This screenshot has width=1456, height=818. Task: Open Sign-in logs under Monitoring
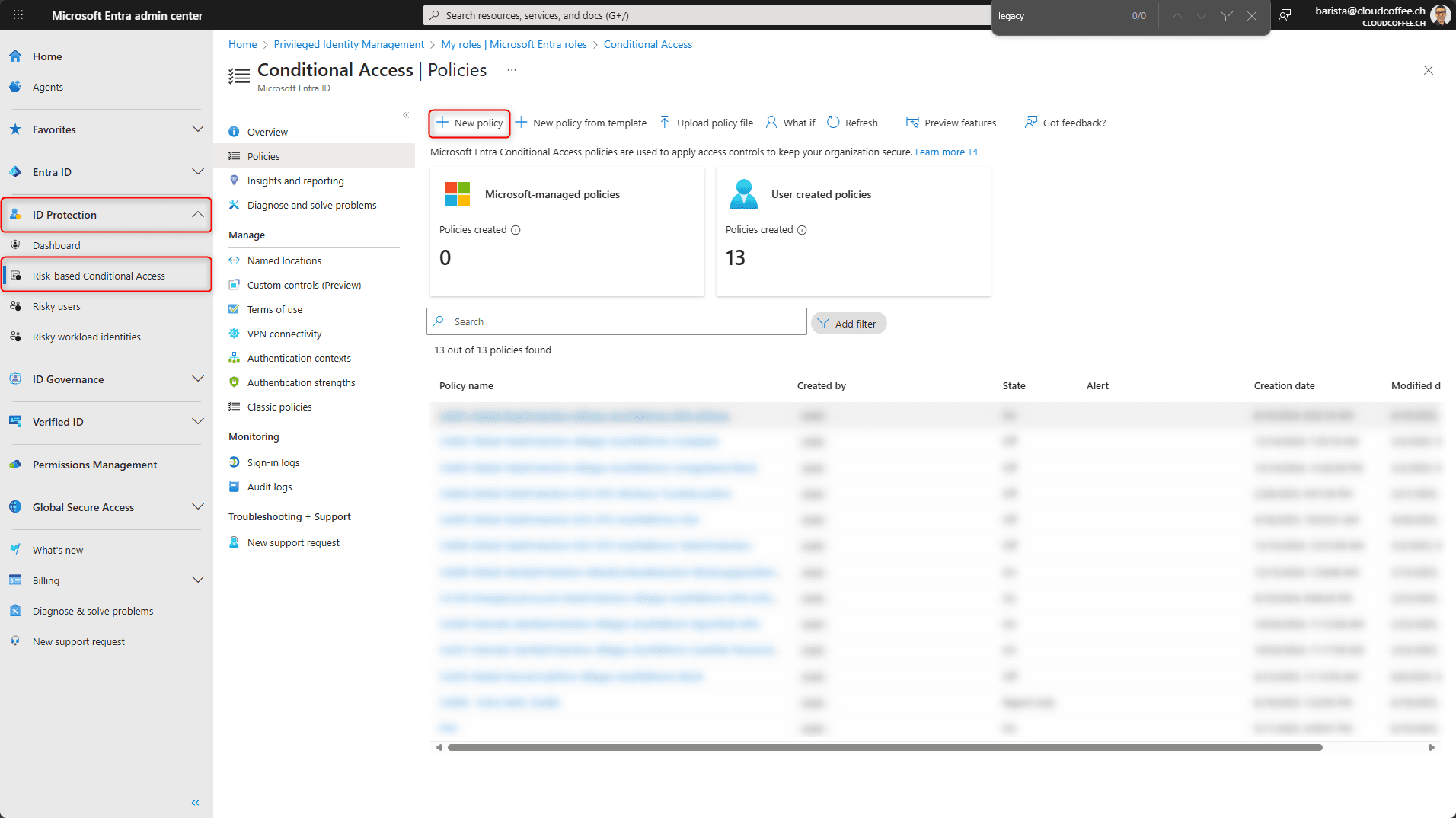click(x=273, y=462)
